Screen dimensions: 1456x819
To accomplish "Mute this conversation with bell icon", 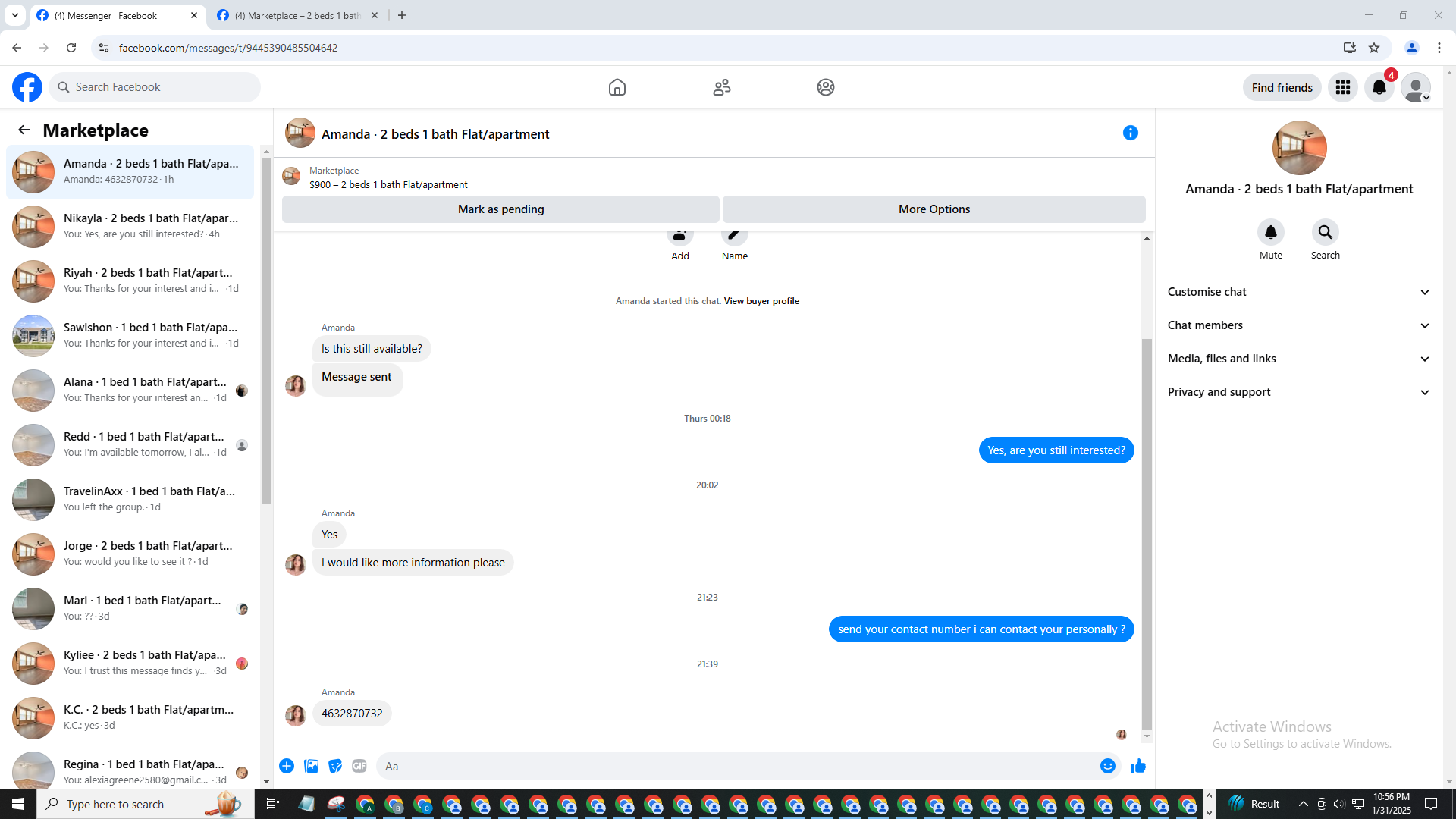I will coord(1271,232).
